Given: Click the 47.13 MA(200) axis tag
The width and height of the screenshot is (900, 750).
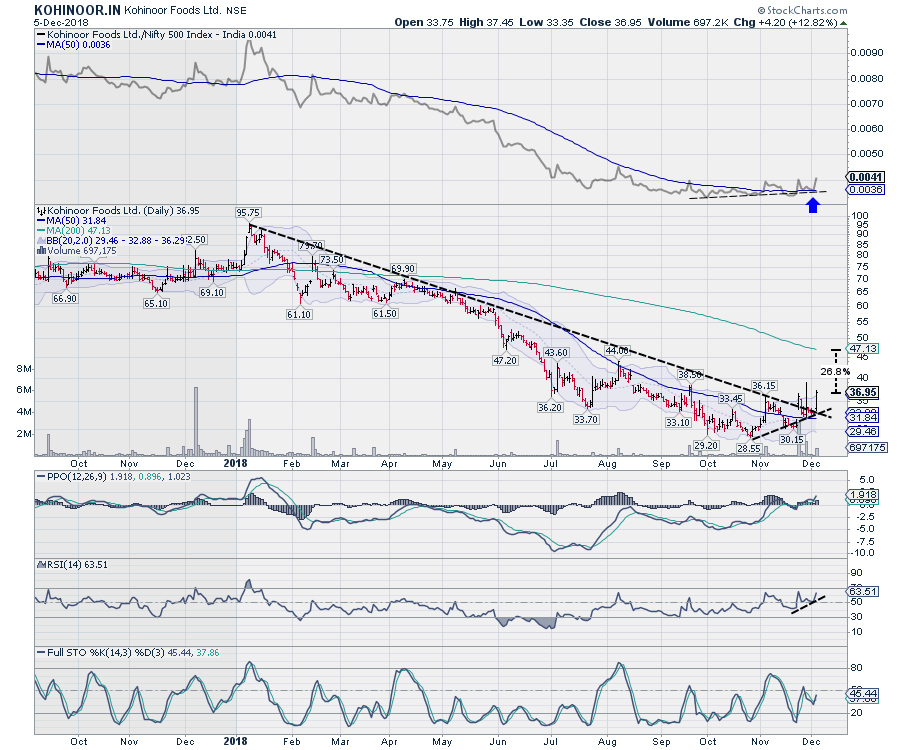Looking at the screenshot, I should pyautogui.click(x=861, y=348).
